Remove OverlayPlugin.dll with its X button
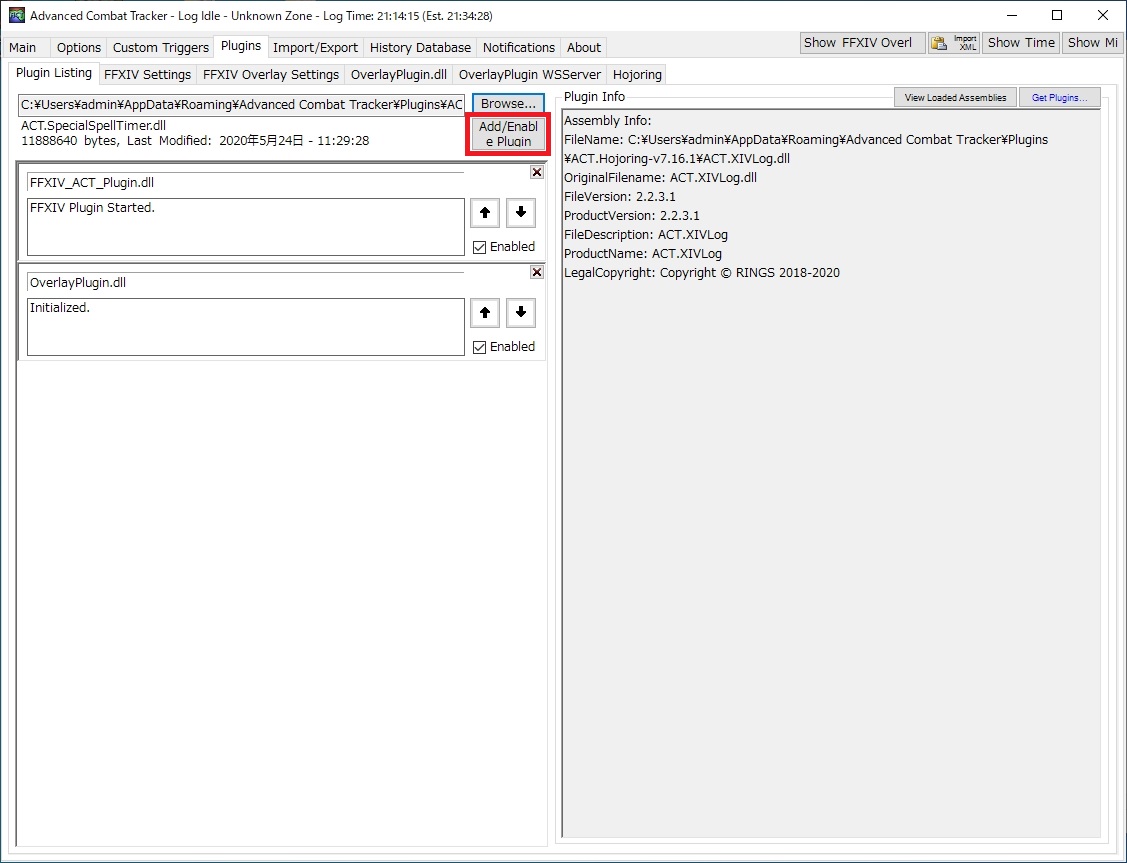Screen dimensions: 1127x863 pos(537,272)
